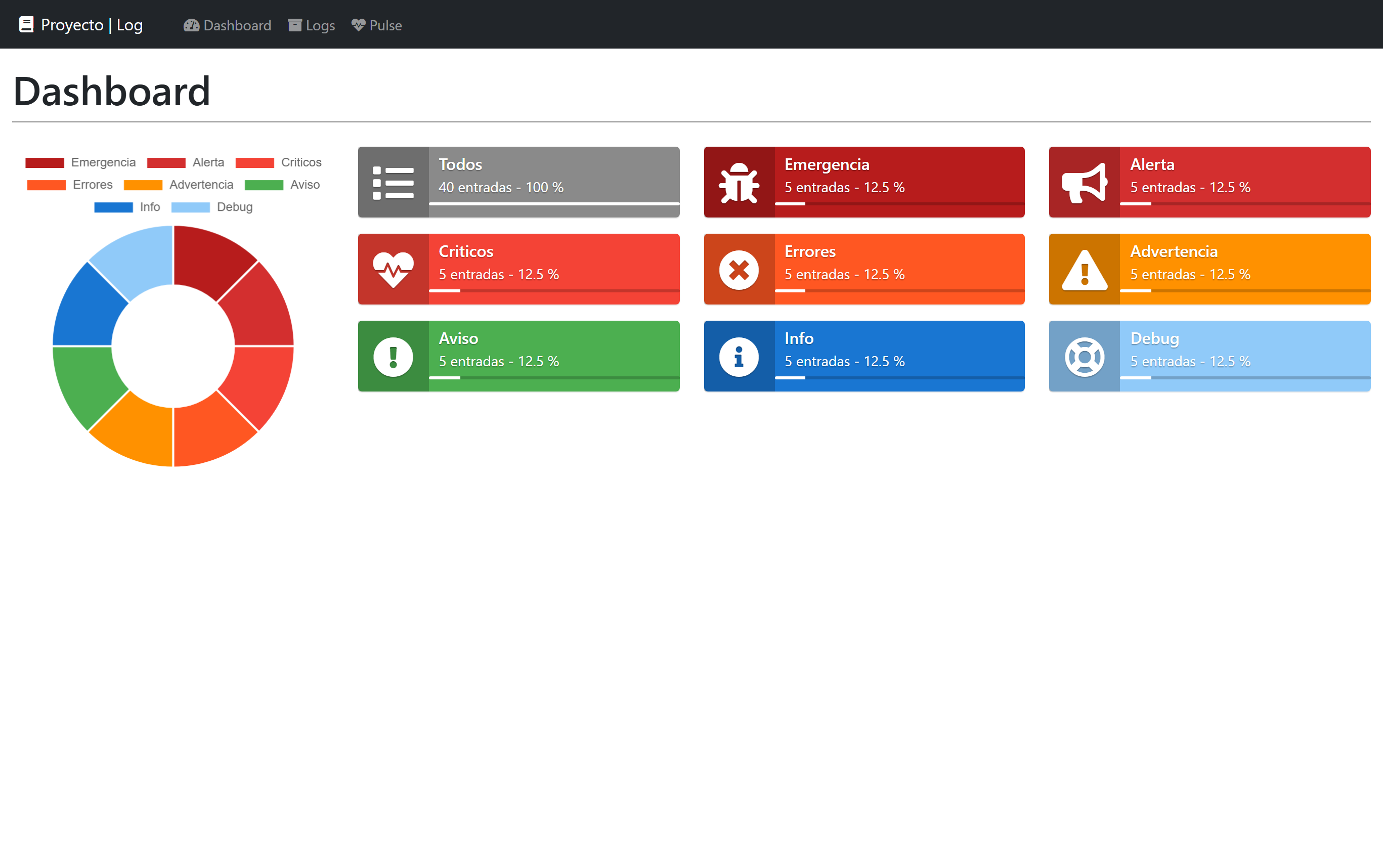Click the Alerta megaphone icon
The image size is (1383, 868).
1084,183
